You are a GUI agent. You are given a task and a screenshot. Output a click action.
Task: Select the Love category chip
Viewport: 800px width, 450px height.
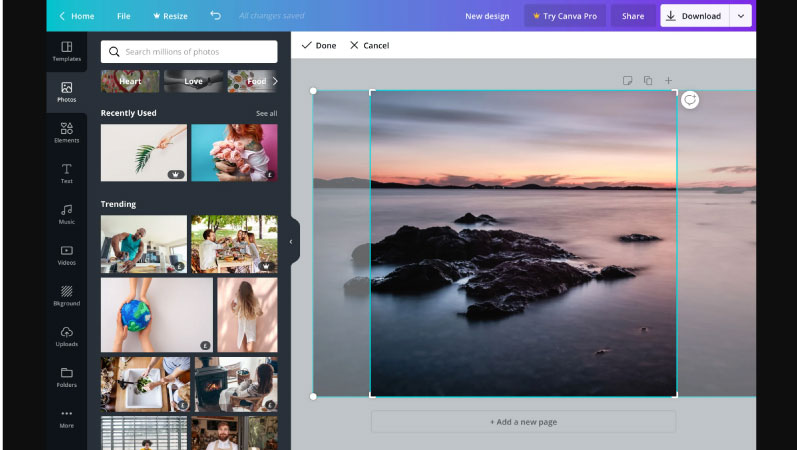193,81
